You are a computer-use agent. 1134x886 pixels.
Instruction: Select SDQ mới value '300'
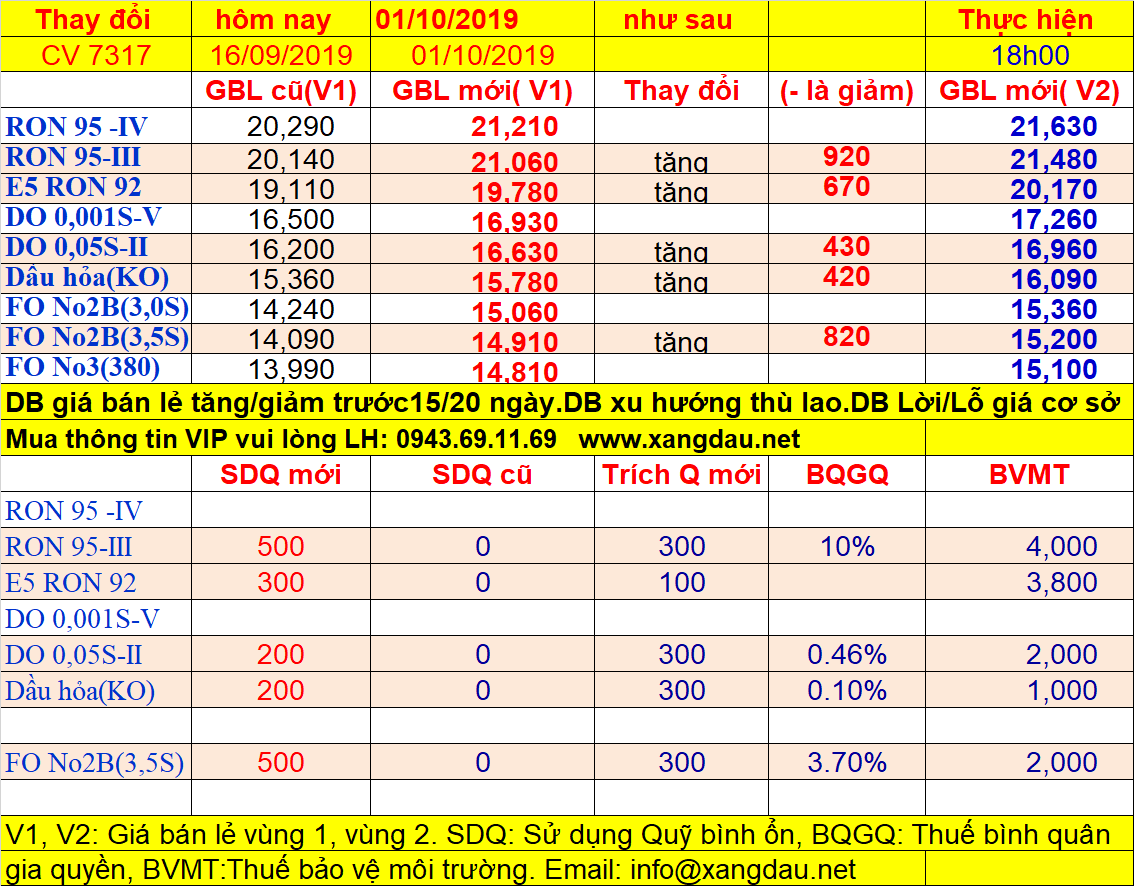281,582
